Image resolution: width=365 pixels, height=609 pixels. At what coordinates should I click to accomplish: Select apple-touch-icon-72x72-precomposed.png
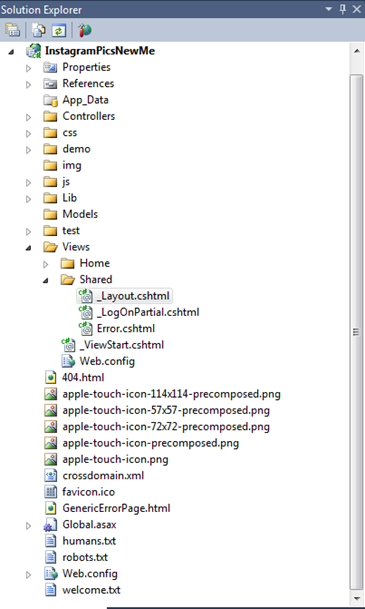166,426
